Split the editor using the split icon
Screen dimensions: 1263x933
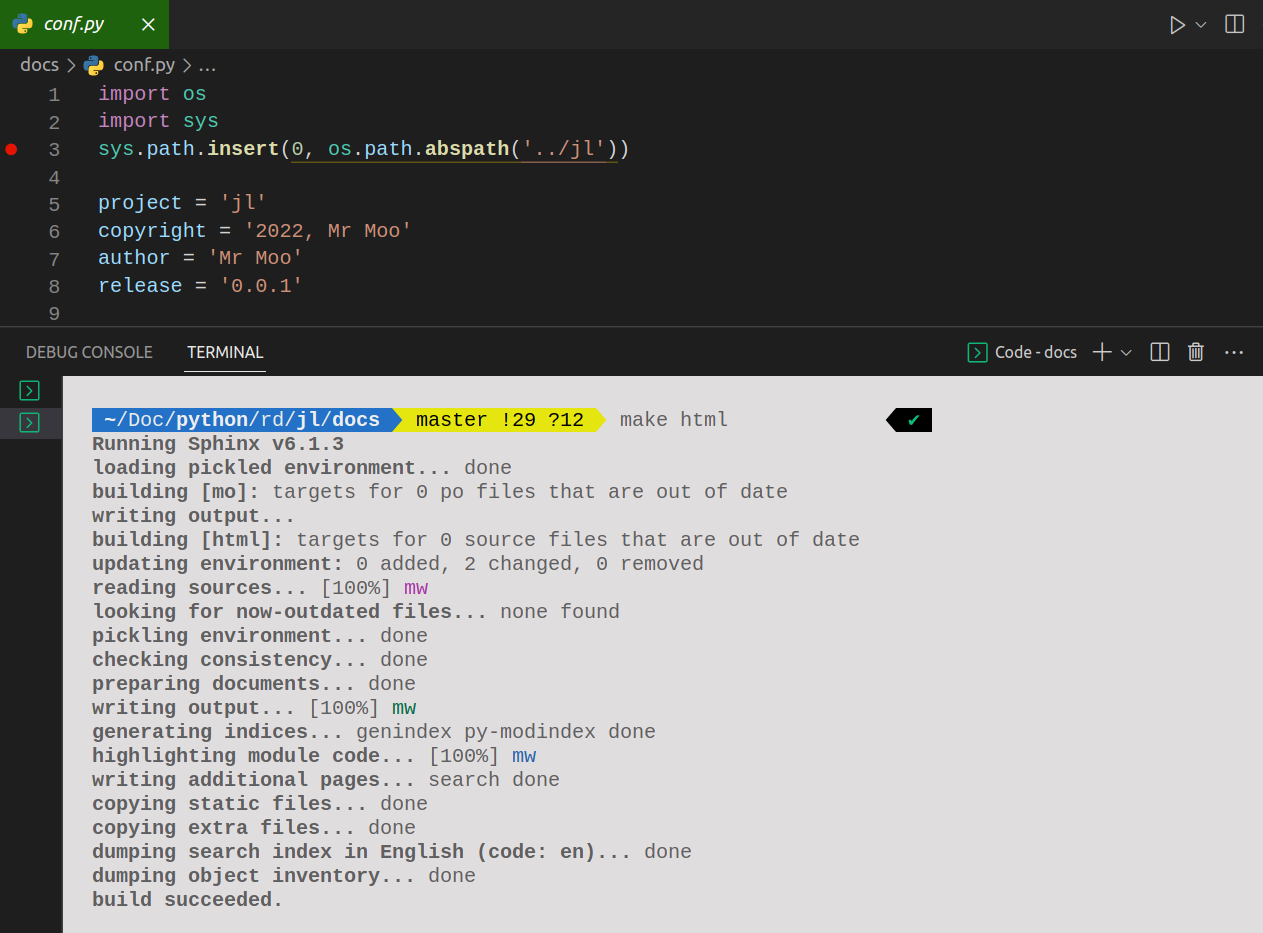[1234, 24]
